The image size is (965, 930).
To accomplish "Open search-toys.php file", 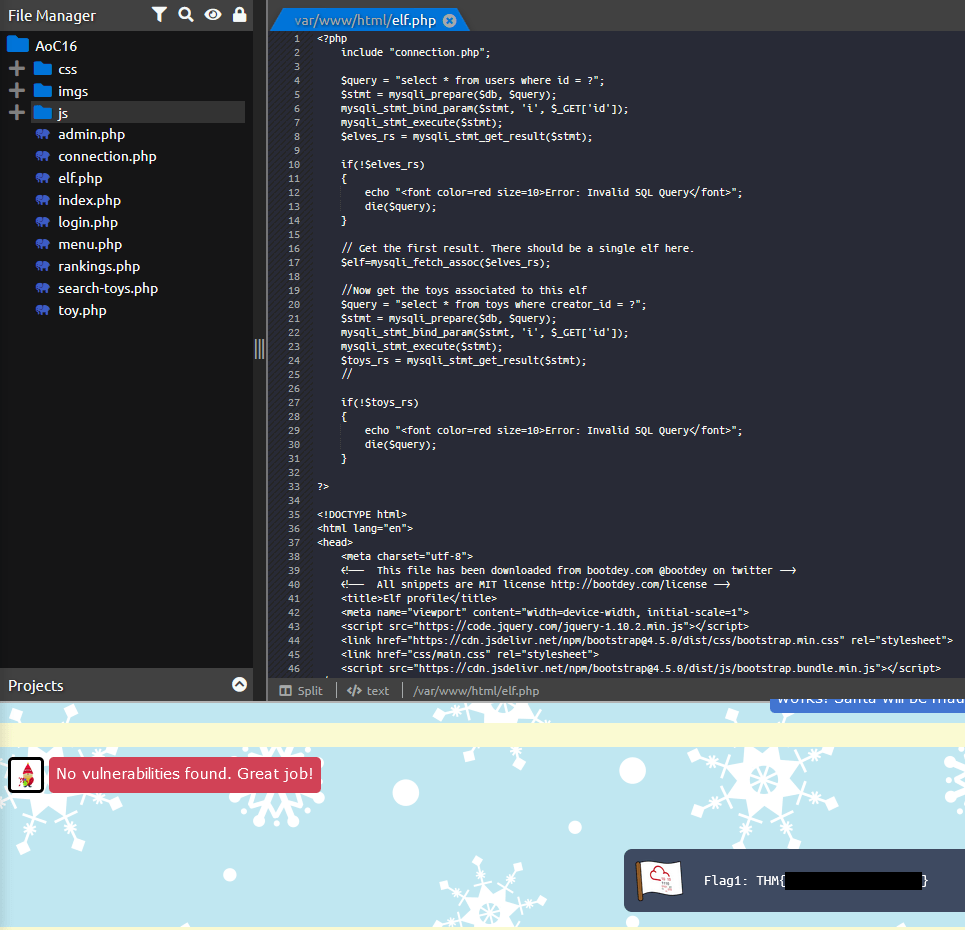I will (108, 288).
